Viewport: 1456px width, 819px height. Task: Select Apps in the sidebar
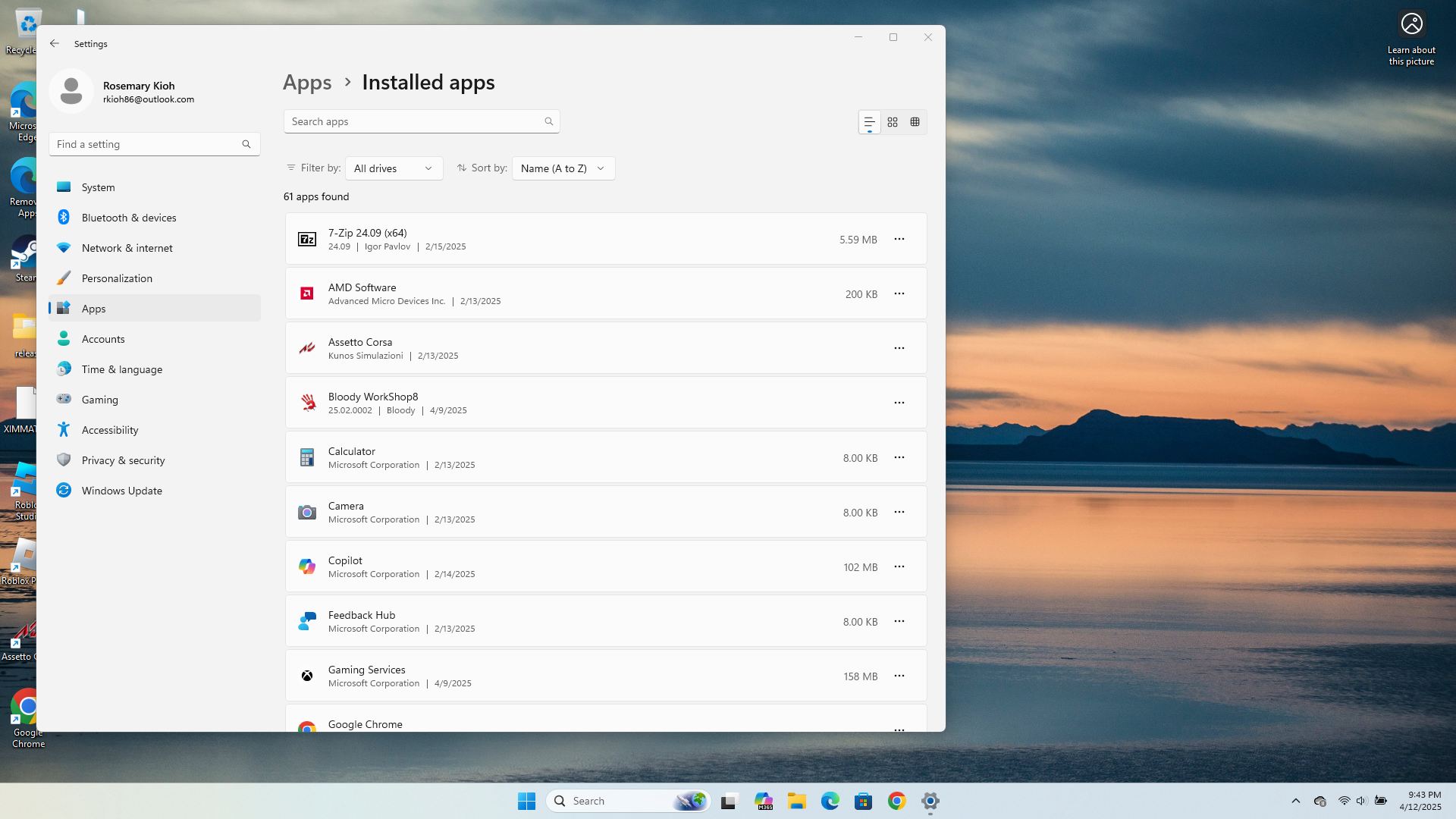(x=155, y=309)
